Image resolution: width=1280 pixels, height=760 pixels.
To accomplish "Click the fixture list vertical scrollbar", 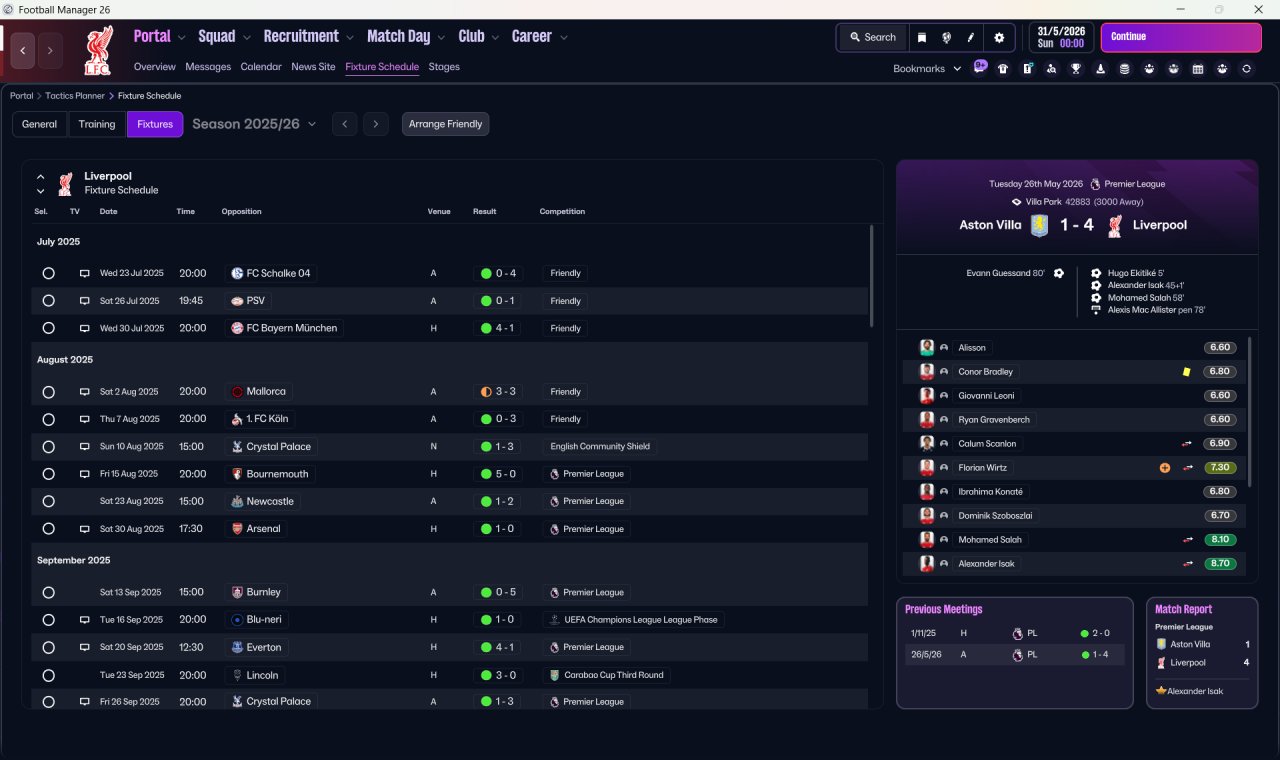I will [x=872, y=275].
